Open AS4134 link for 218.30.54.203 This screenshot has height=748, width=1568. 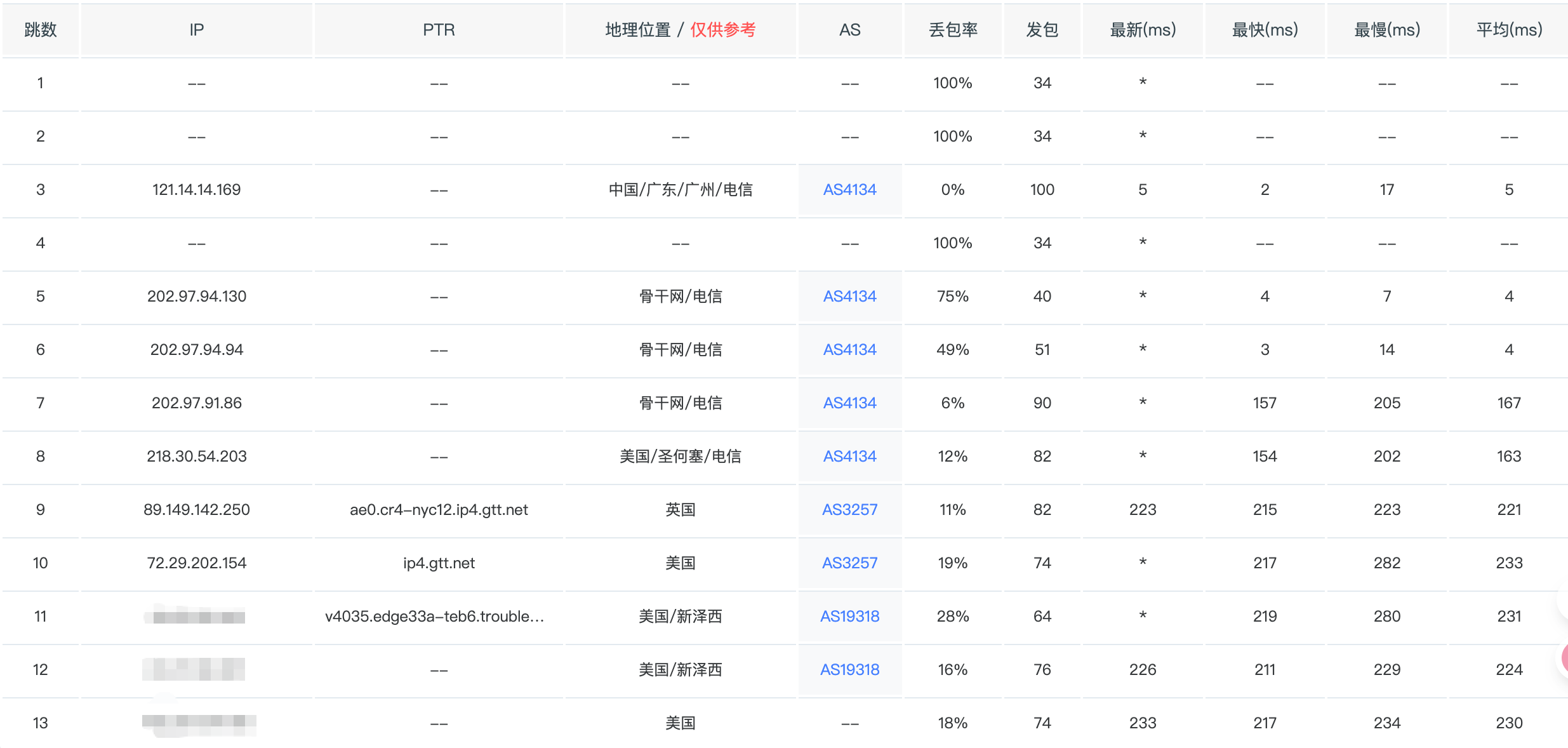[x=849, y=457]
